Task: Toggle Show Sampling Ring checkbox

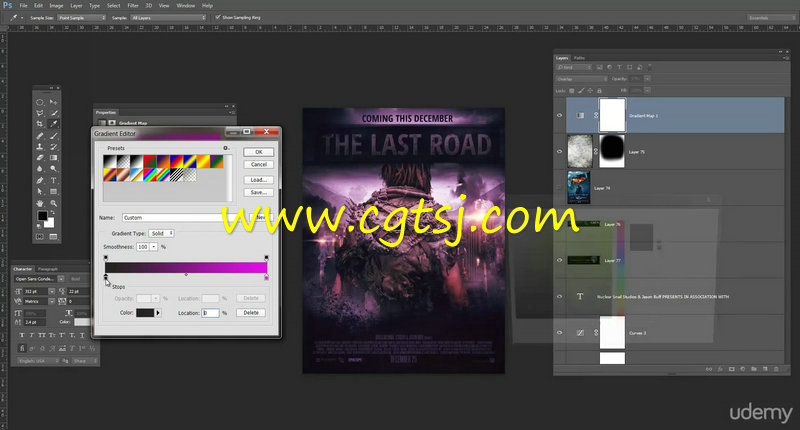Action: 218,17
